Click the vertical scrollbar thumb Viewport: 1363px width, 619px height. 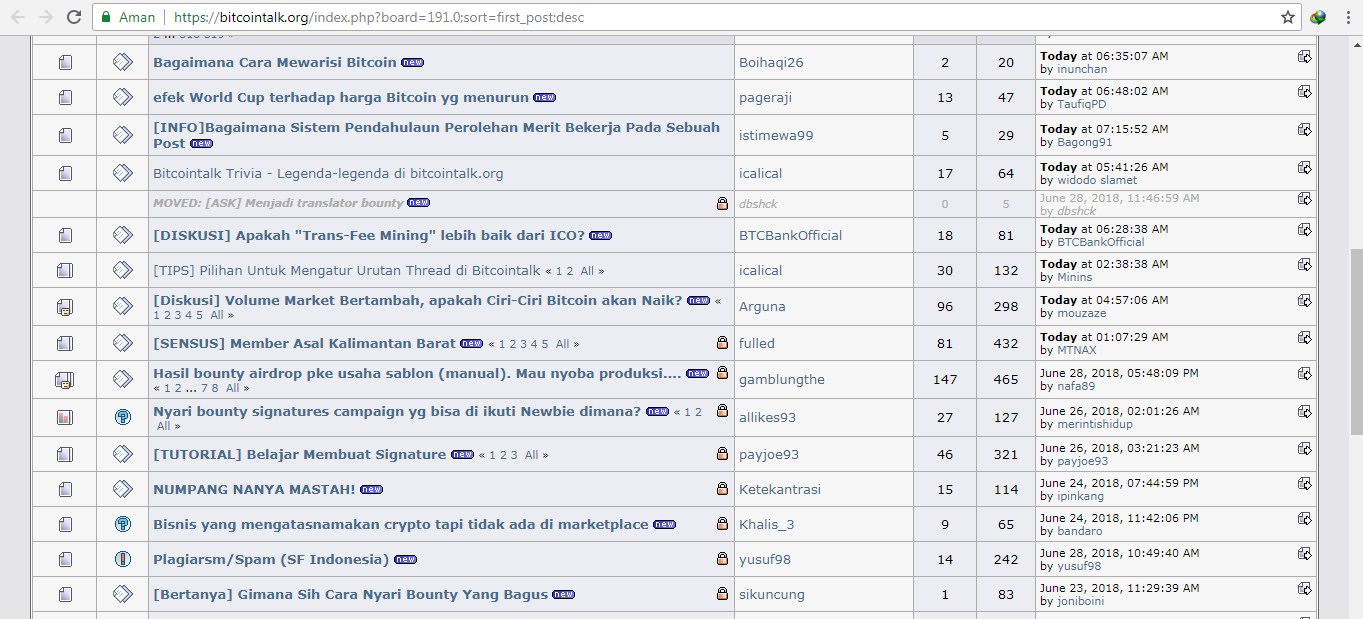(x=1356, y=341)
